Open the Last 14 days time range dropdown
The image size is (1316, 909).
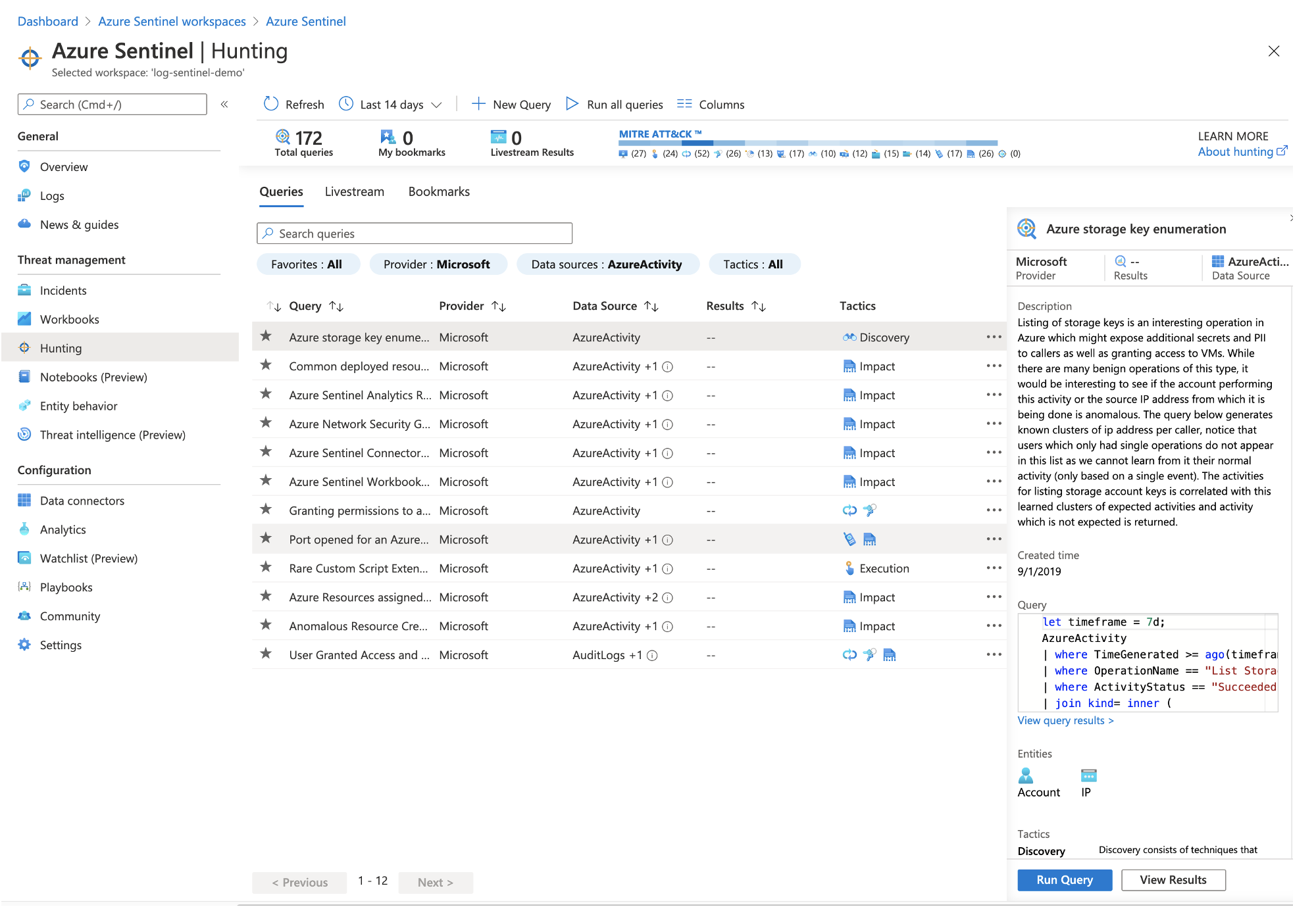(391, 104)
